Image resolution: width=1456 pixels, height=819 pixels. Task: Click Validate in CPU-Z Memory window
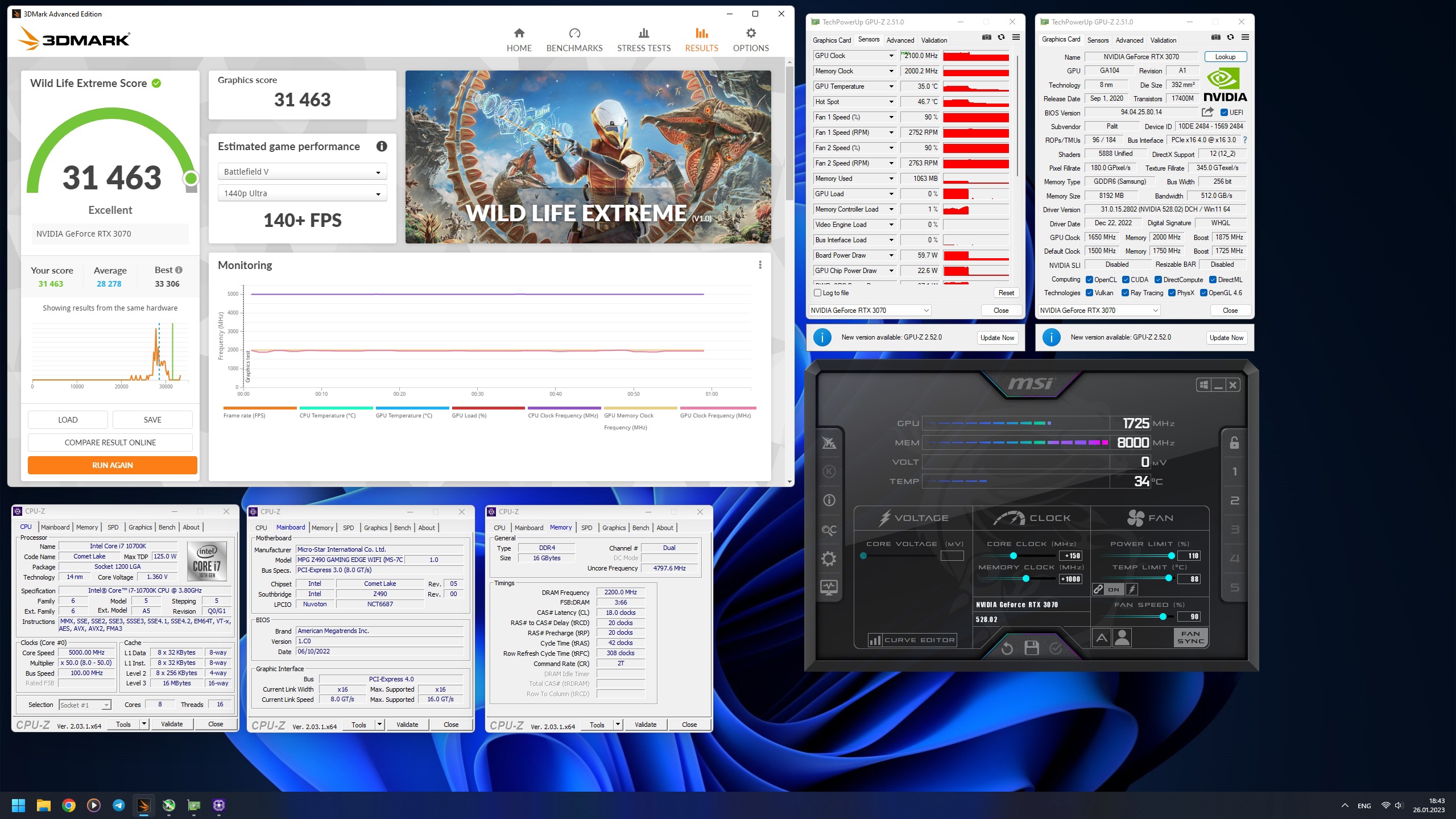[x=646, y=725]
